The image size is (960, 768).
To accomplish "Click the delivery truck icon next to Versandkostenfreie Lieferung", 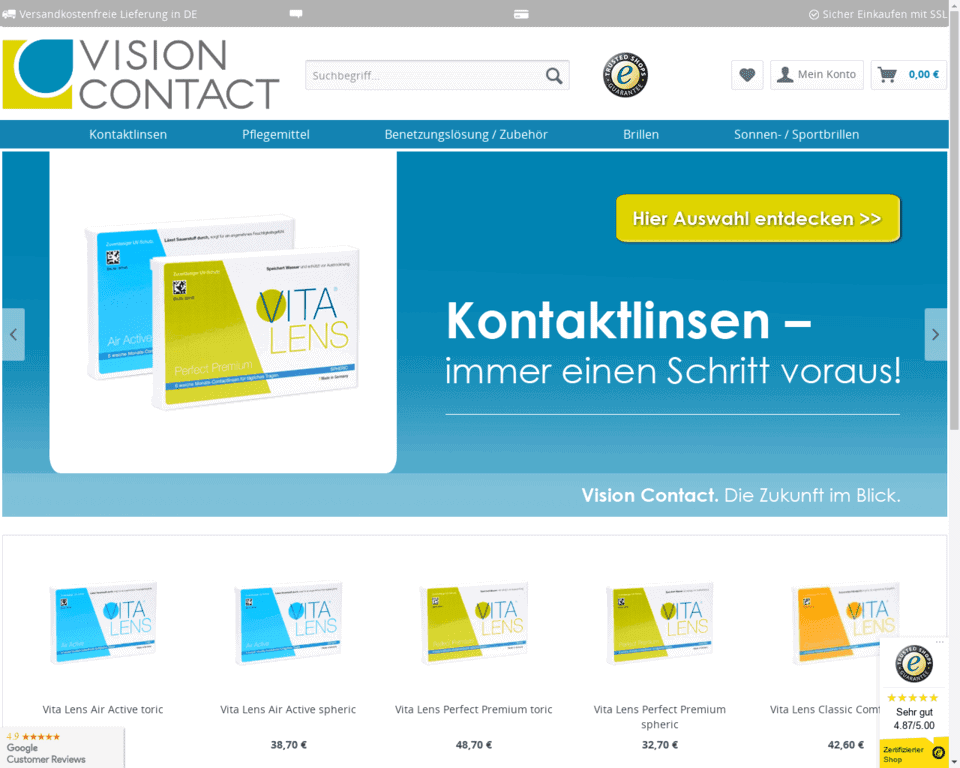I will [10, 13].
